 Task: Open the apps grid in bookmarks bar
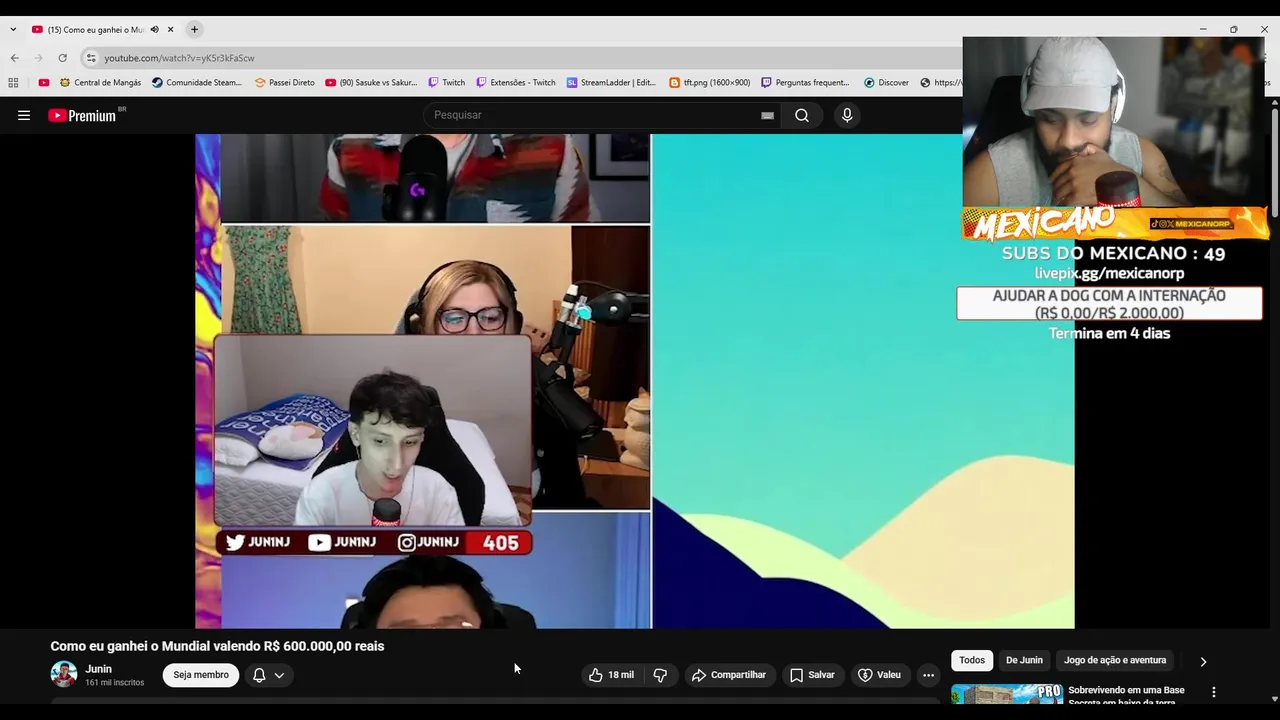13,83
